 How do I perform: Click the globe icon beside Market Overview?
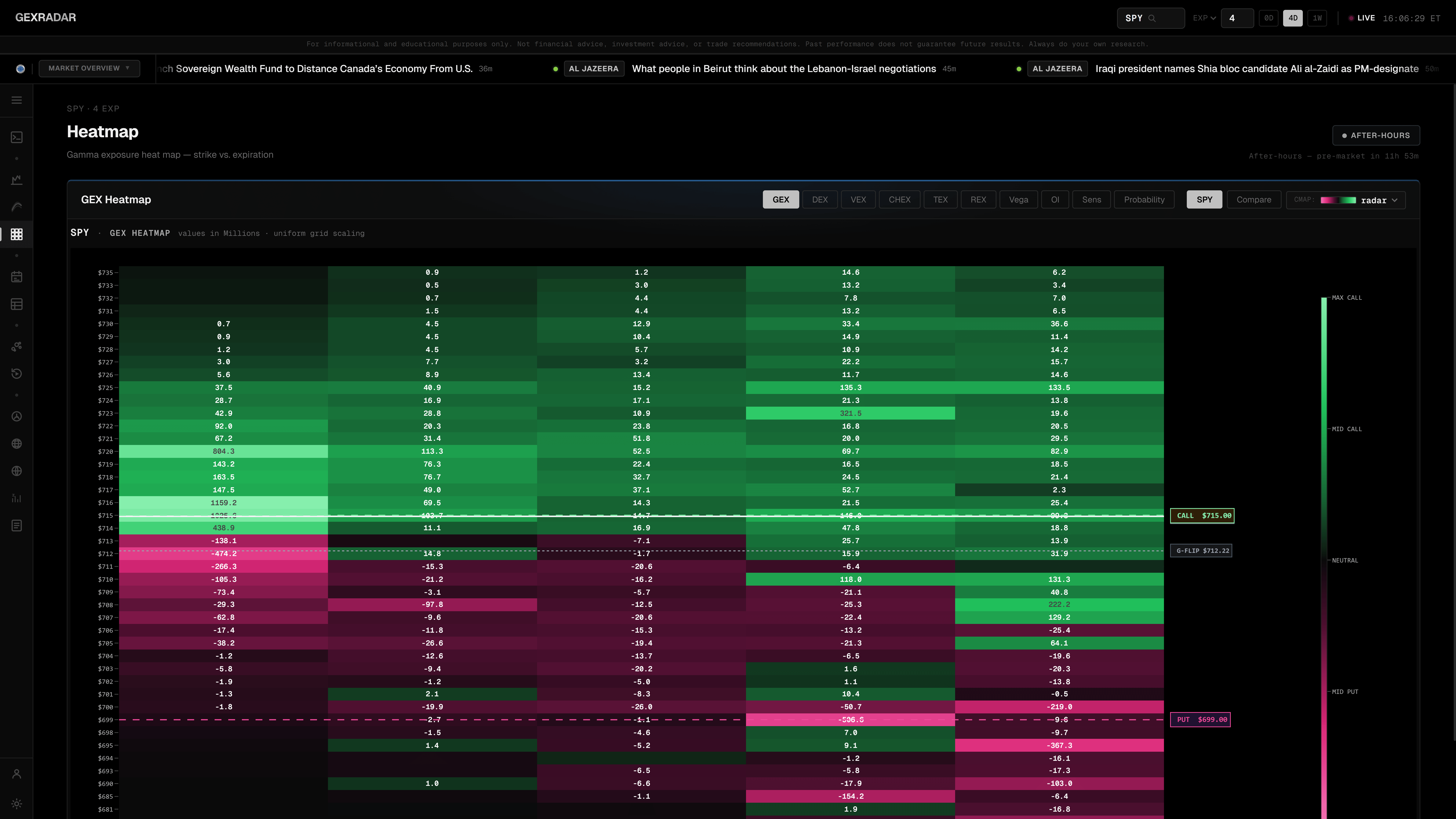(x=20, y=69)
